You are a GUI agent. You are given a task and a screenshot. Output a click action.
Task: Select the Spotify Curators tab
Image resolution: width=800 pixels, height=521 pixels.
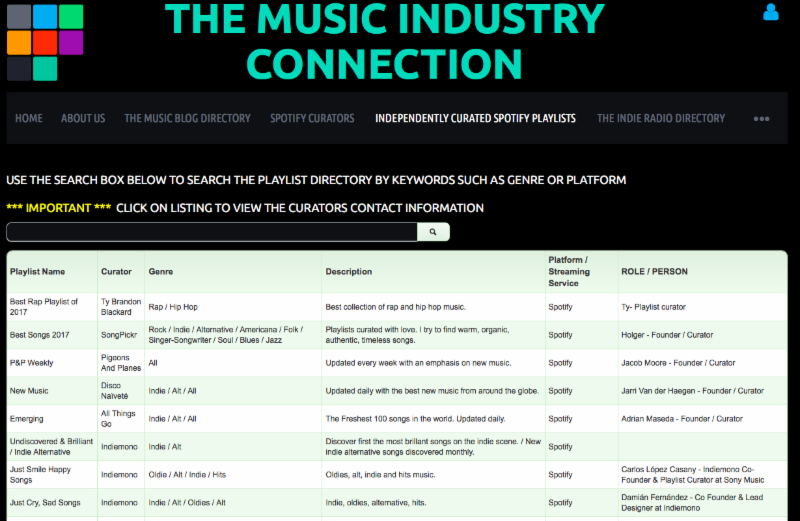312,118
